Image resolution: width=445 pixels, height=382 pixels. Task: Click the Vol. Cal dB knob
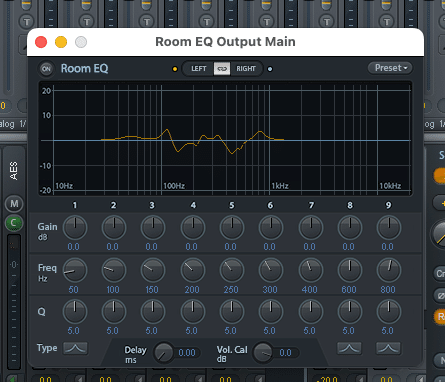(263, 353)
